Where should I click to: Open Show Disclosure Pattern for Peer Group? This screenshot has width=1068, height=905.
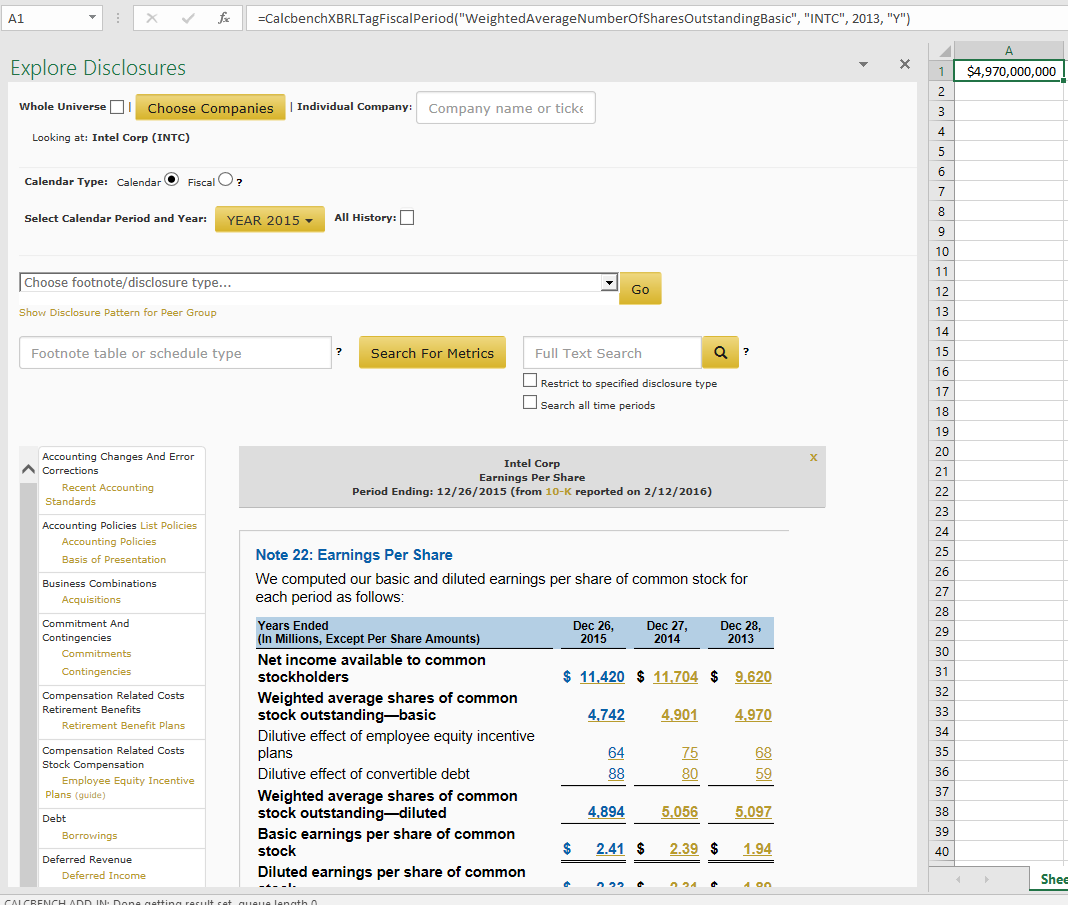point(117,313)
